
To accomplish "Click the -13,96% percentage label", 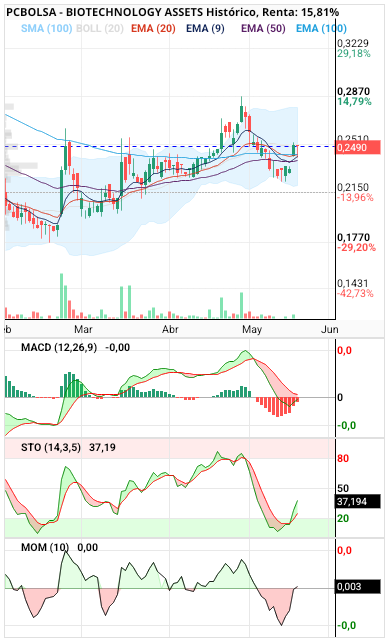I will coord(355,197).
